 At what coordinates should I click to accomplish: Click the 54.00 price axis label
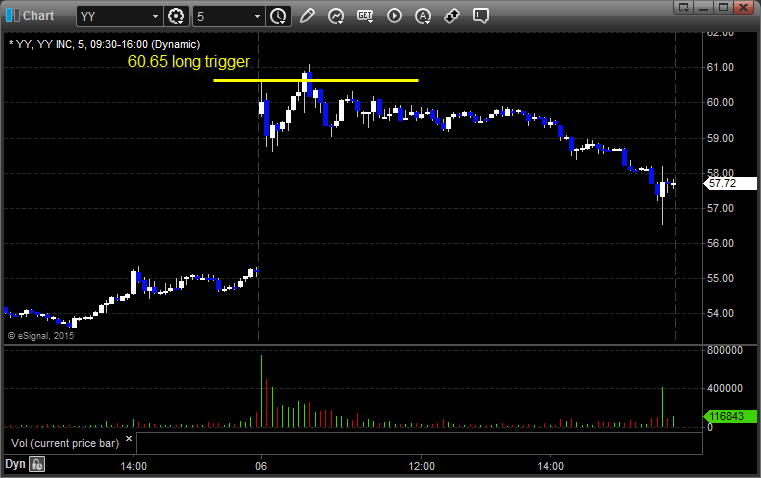click(720, 313)
